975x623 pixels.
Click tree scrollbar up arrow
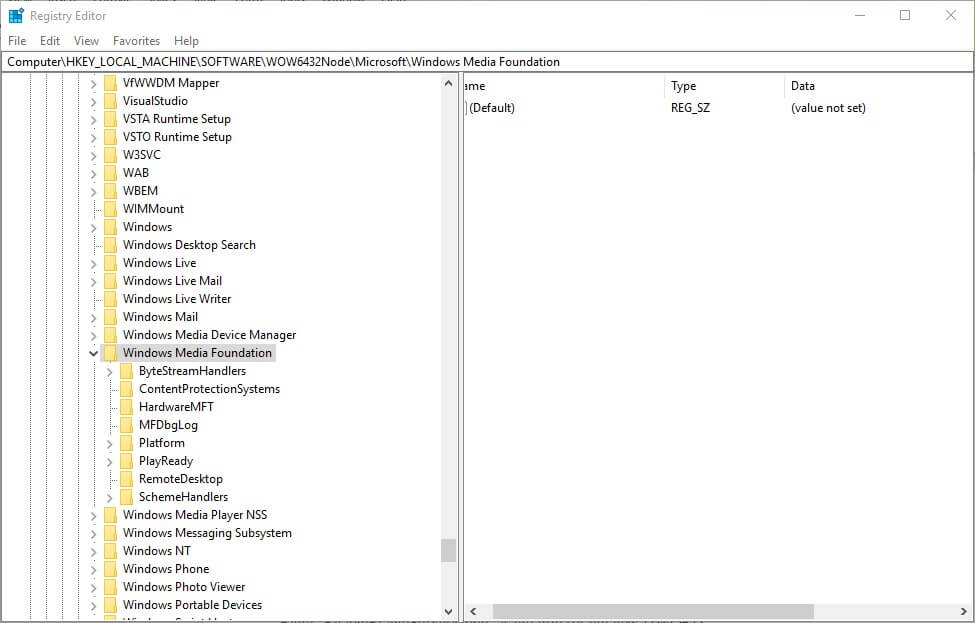[x=448, y=83]
